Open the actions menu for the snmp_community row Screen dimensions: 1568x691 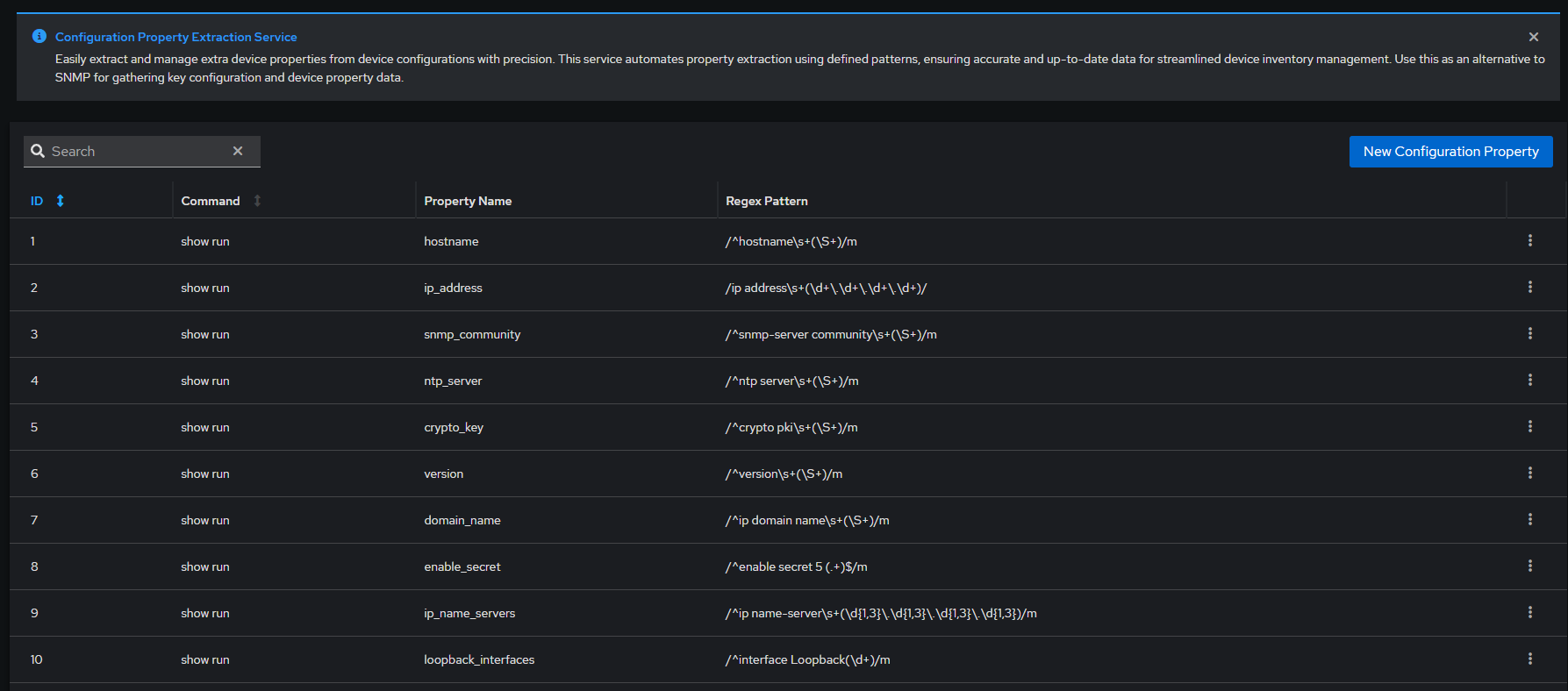pos(1530,333)
